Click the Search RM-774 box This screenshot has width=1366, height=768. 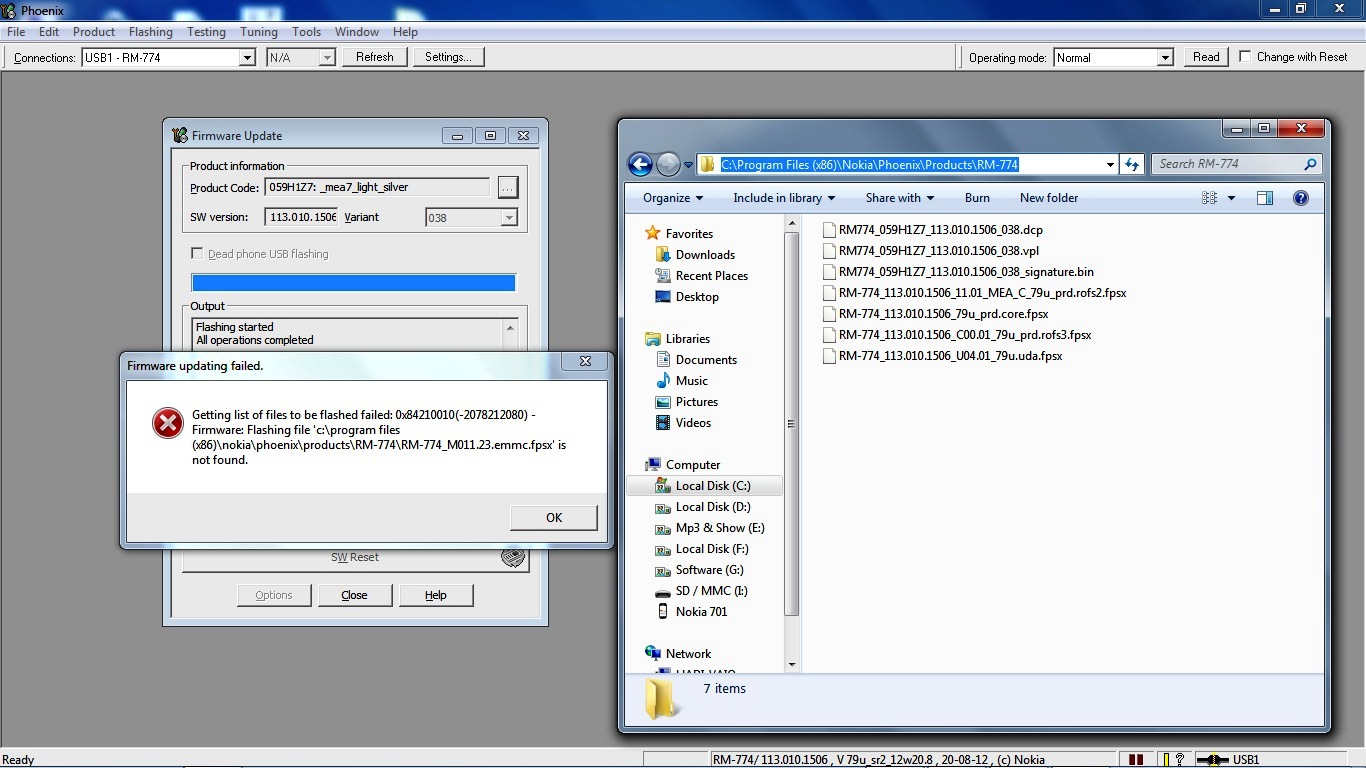pyautogui.click(x=1236, y=164)
